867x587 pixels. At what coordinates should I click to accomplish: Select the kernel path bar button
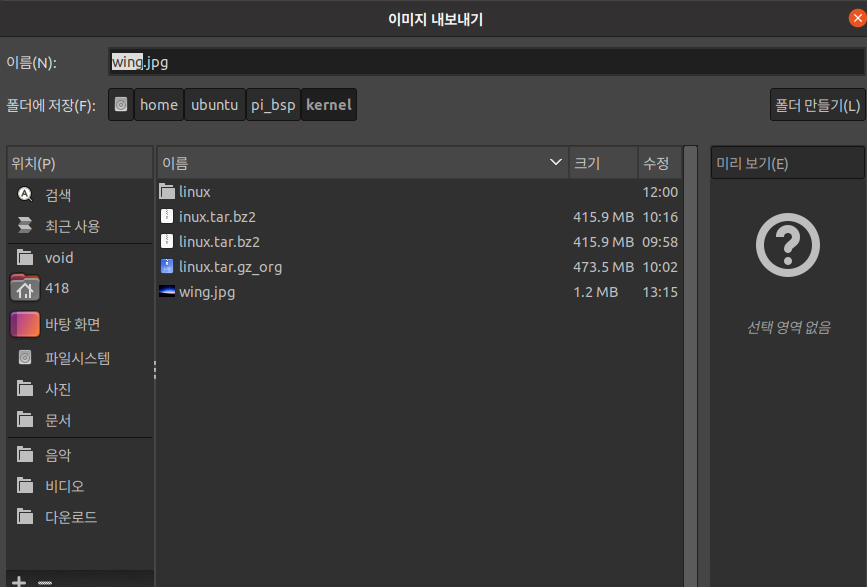329,104
